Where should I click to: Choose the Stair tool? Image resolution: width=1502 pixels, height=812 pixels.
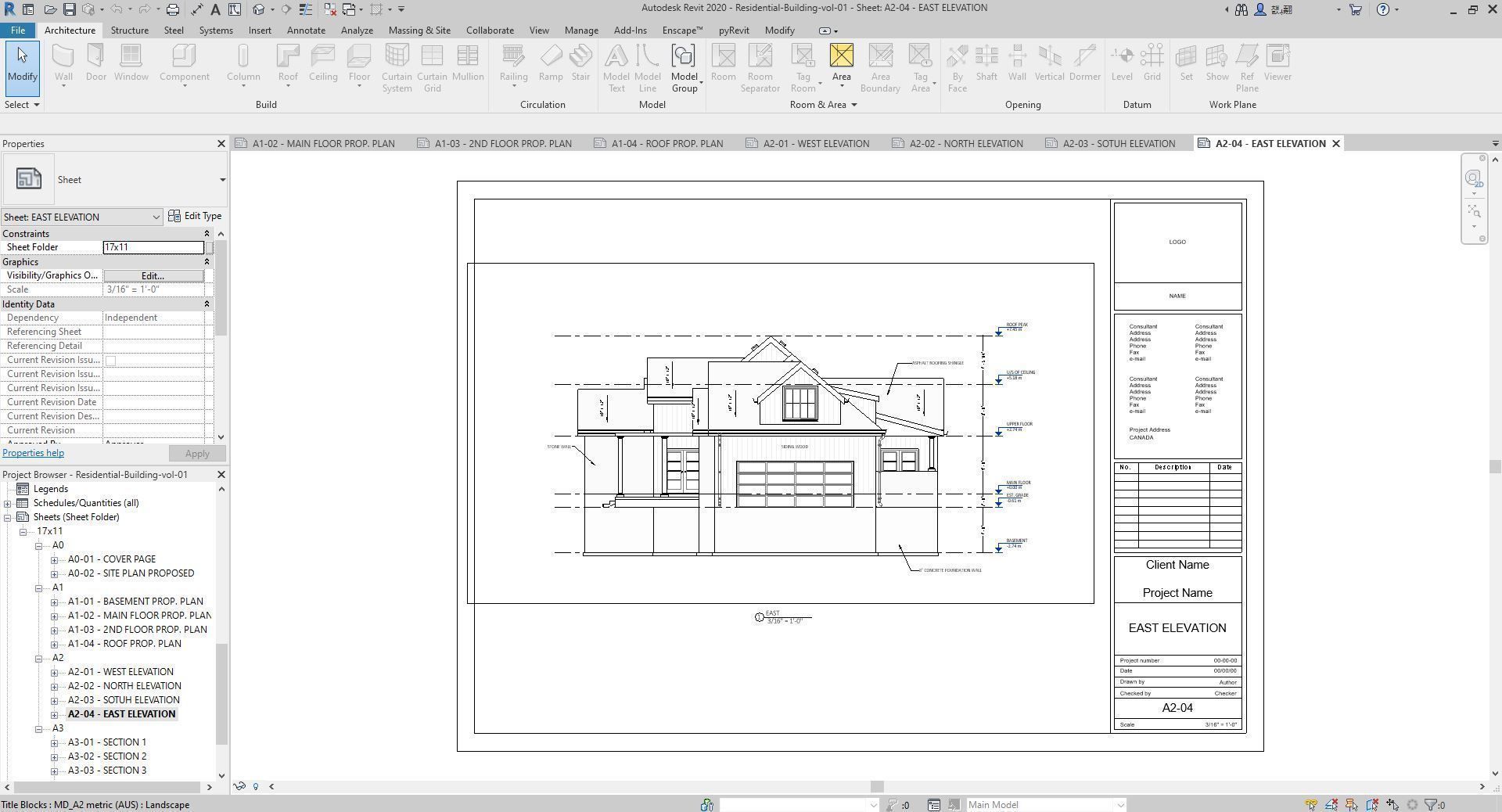pyautogui.click(x=580, y=63)
